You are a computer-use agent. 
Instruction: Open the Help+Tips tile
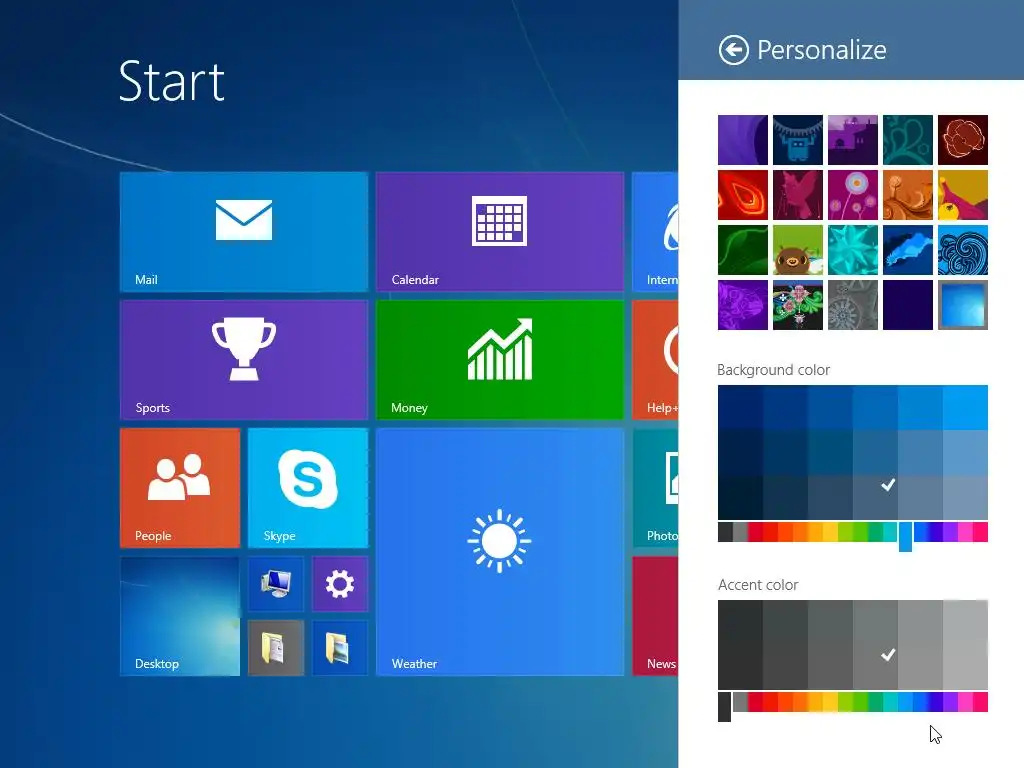(x=655, y=360)
